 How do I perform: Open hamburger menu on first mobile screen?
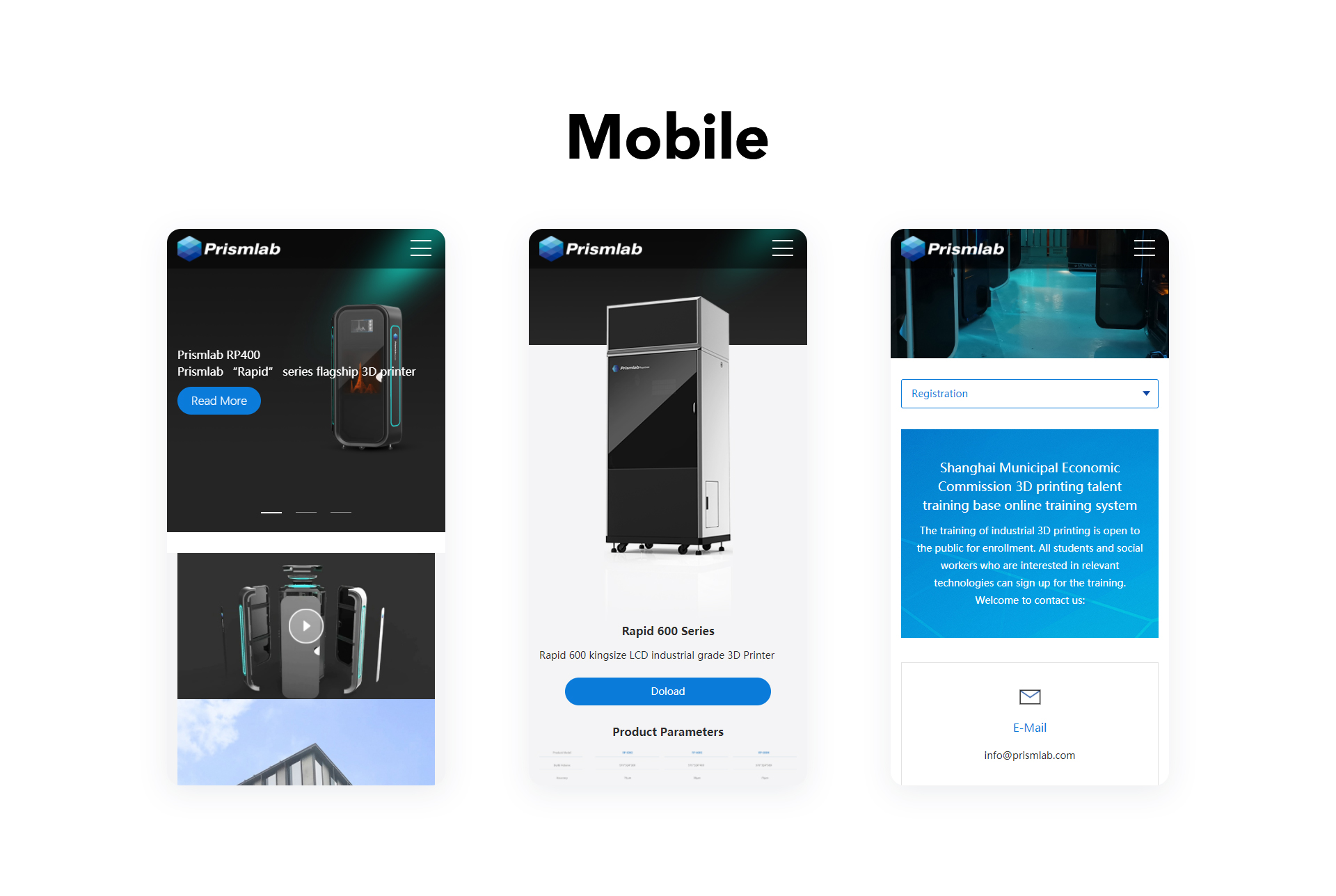pyautogui.click(x=421, y=249)
